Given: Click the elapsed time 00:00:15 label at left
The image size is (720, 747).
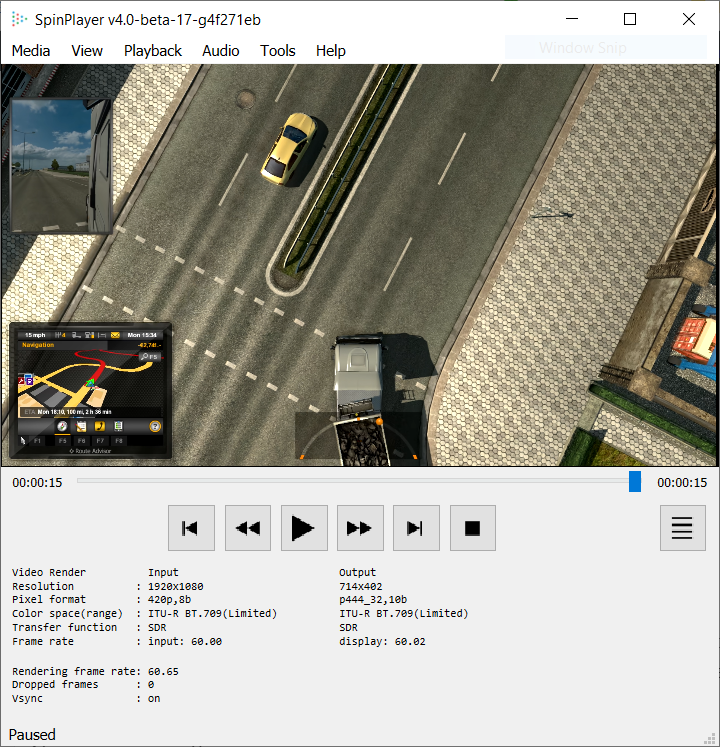Looking at the screenshot, I should pyautogui.click(x=37, y=483).
